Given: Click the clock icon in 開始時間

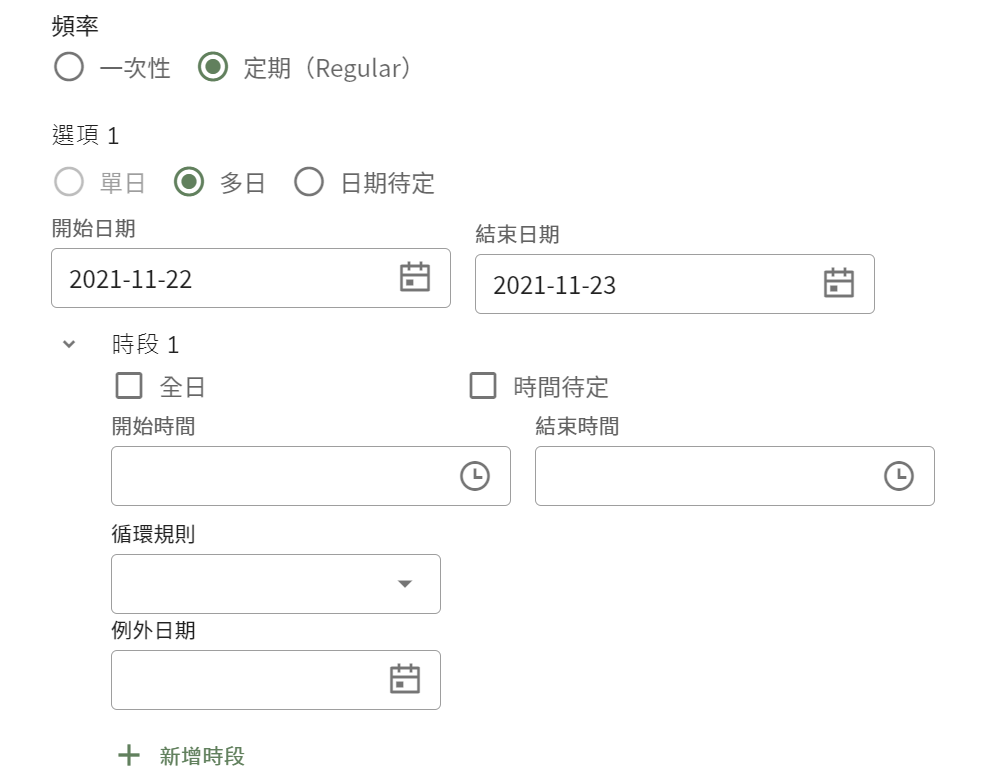Looking at the screenshot, I should point(475,476).
